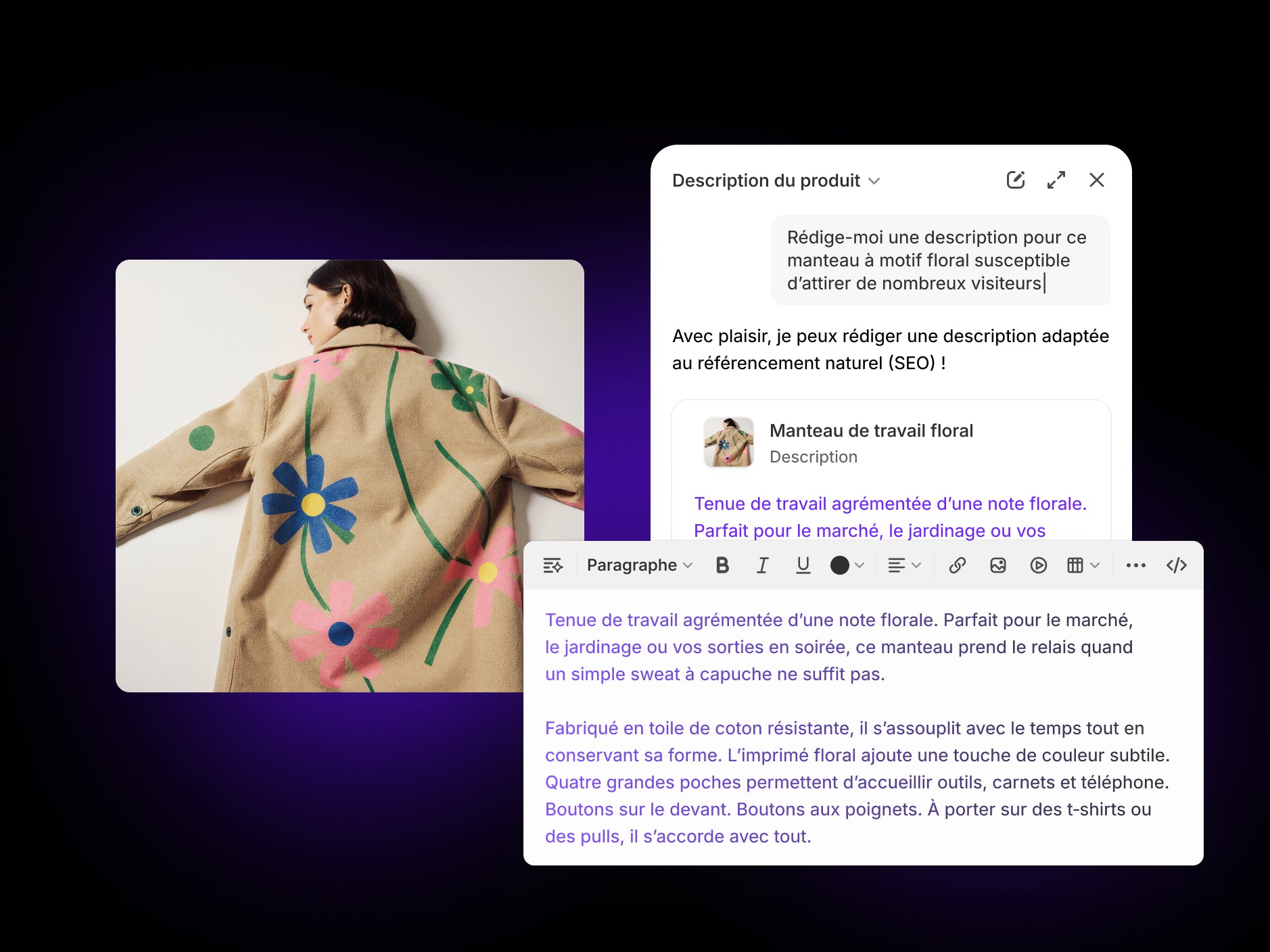
Task: Click the Description label under product title
Action: click(814, 457)
